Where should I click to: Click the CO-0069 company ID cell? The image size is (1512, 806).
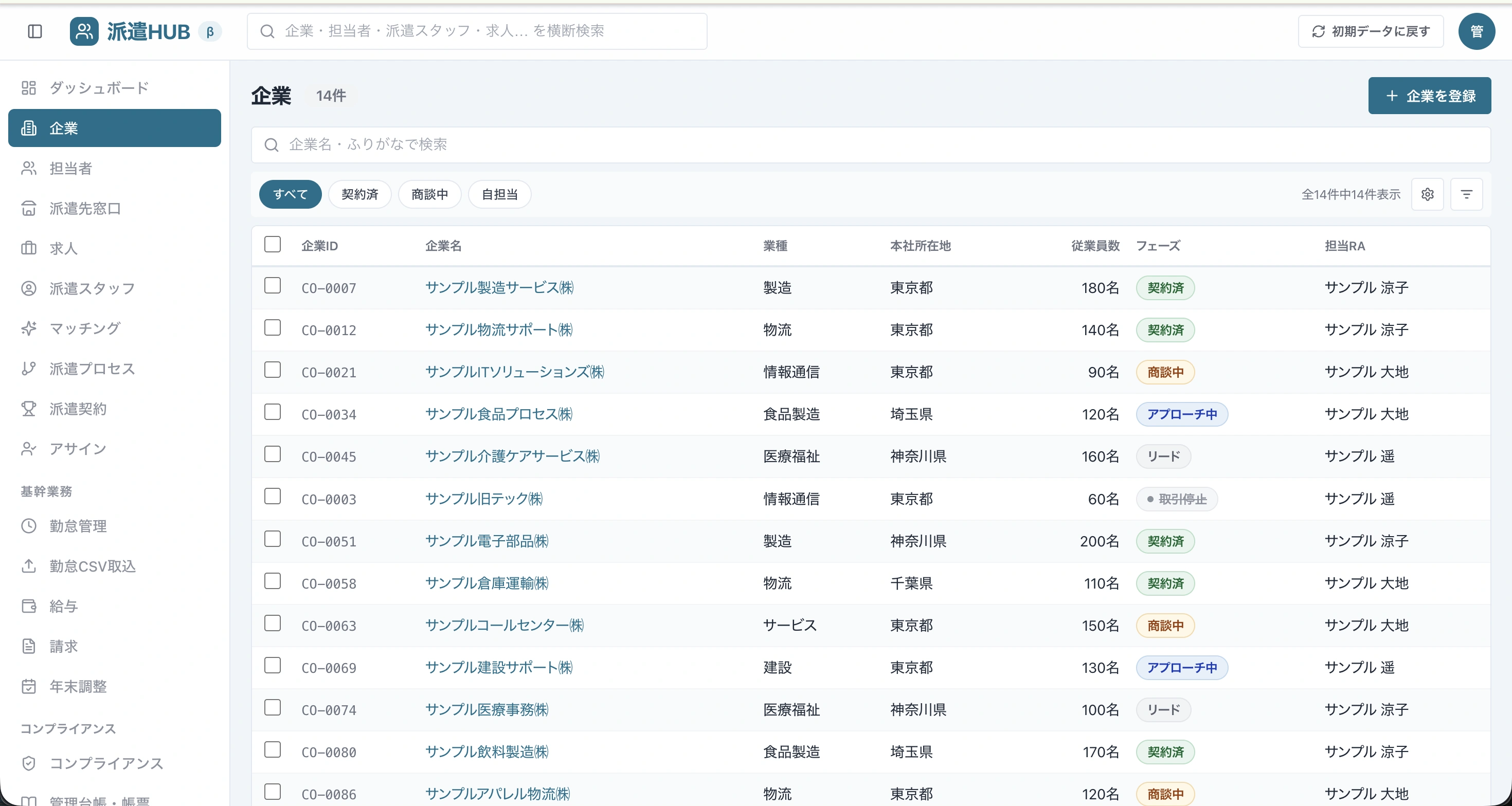tap(329, 668)
